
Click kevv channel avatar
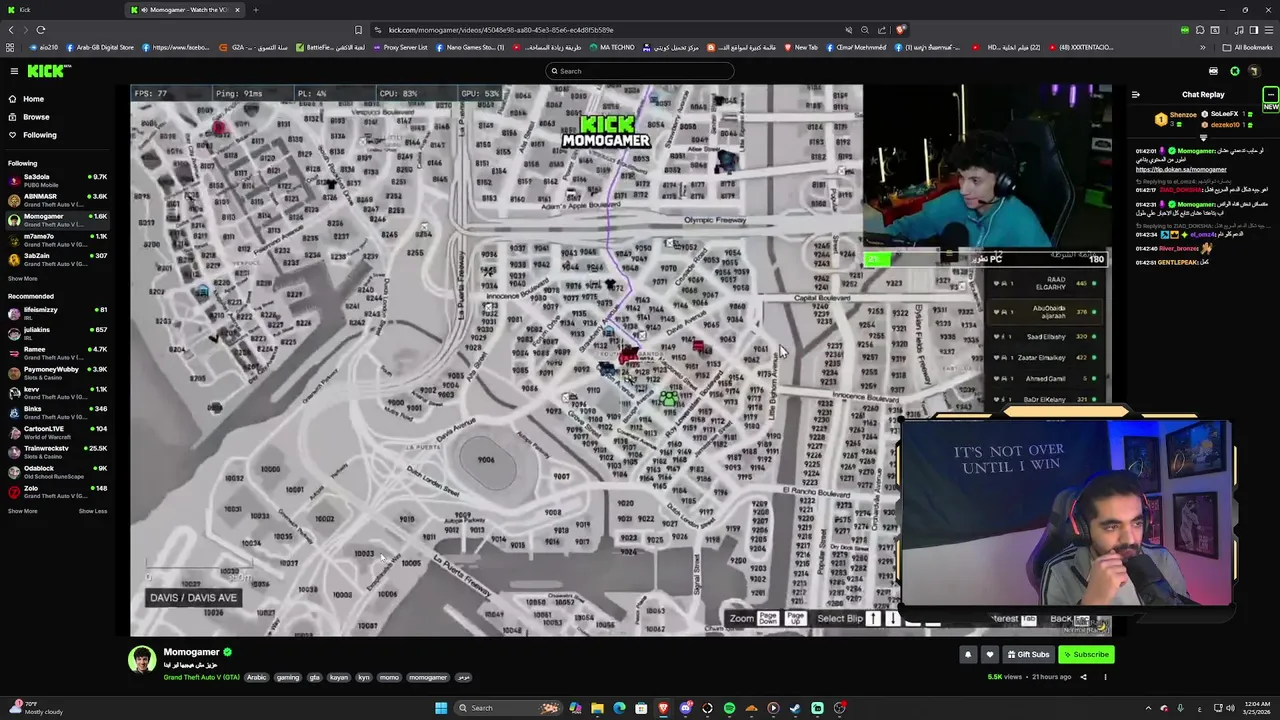click(14, 393)
